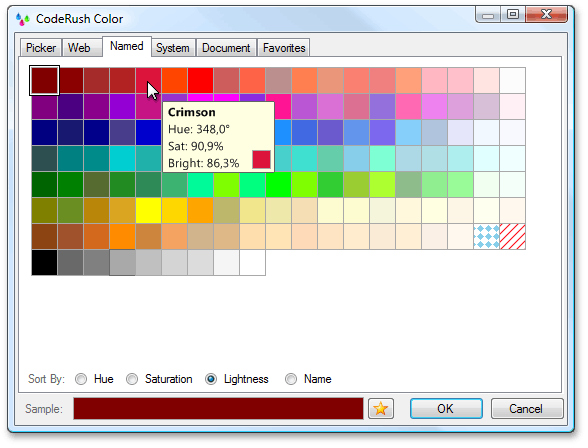
Task: Sort swatches by Name
Action: point(308,379)
